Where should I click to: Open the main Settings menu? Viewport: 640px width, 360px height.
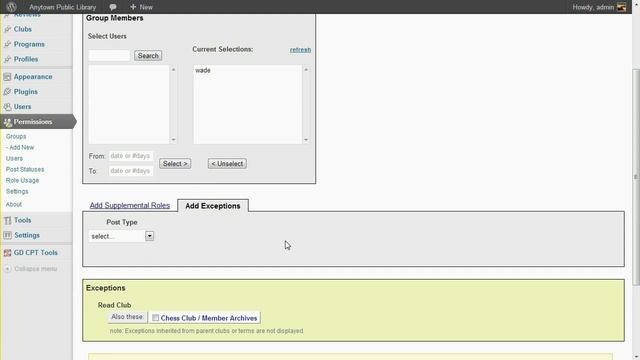(x=27, y=236)
